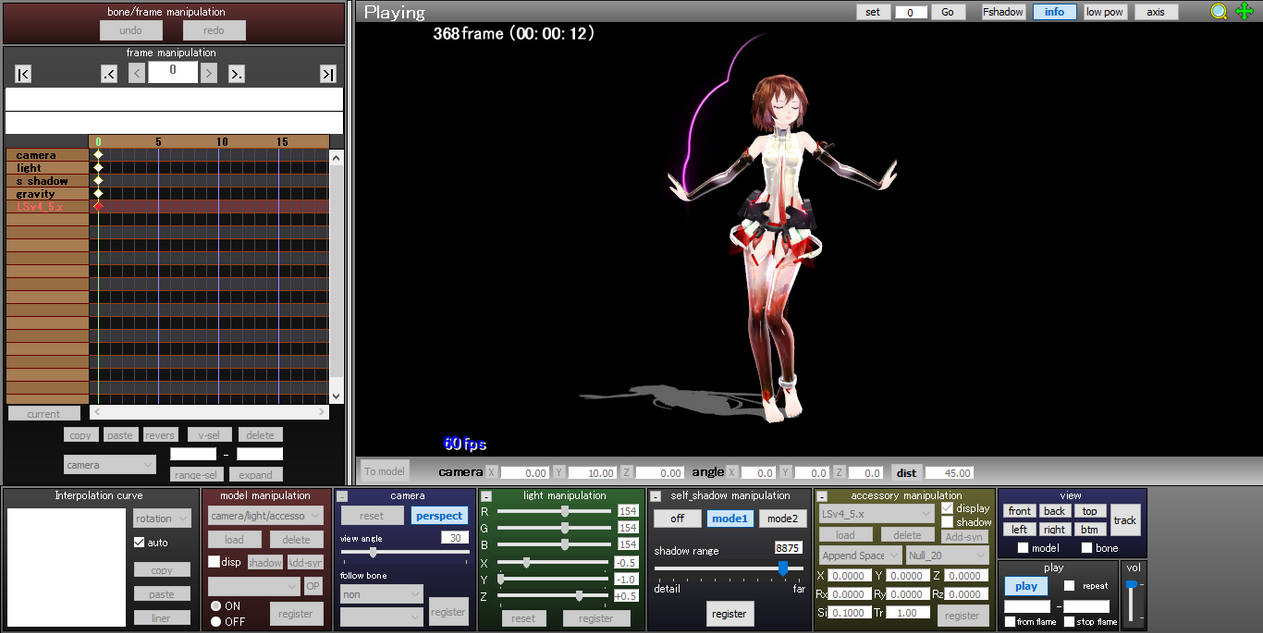Click the camera view angle value field
Image resolution: width=1263 pixels, height=633 pixels.
coord(455,538)
